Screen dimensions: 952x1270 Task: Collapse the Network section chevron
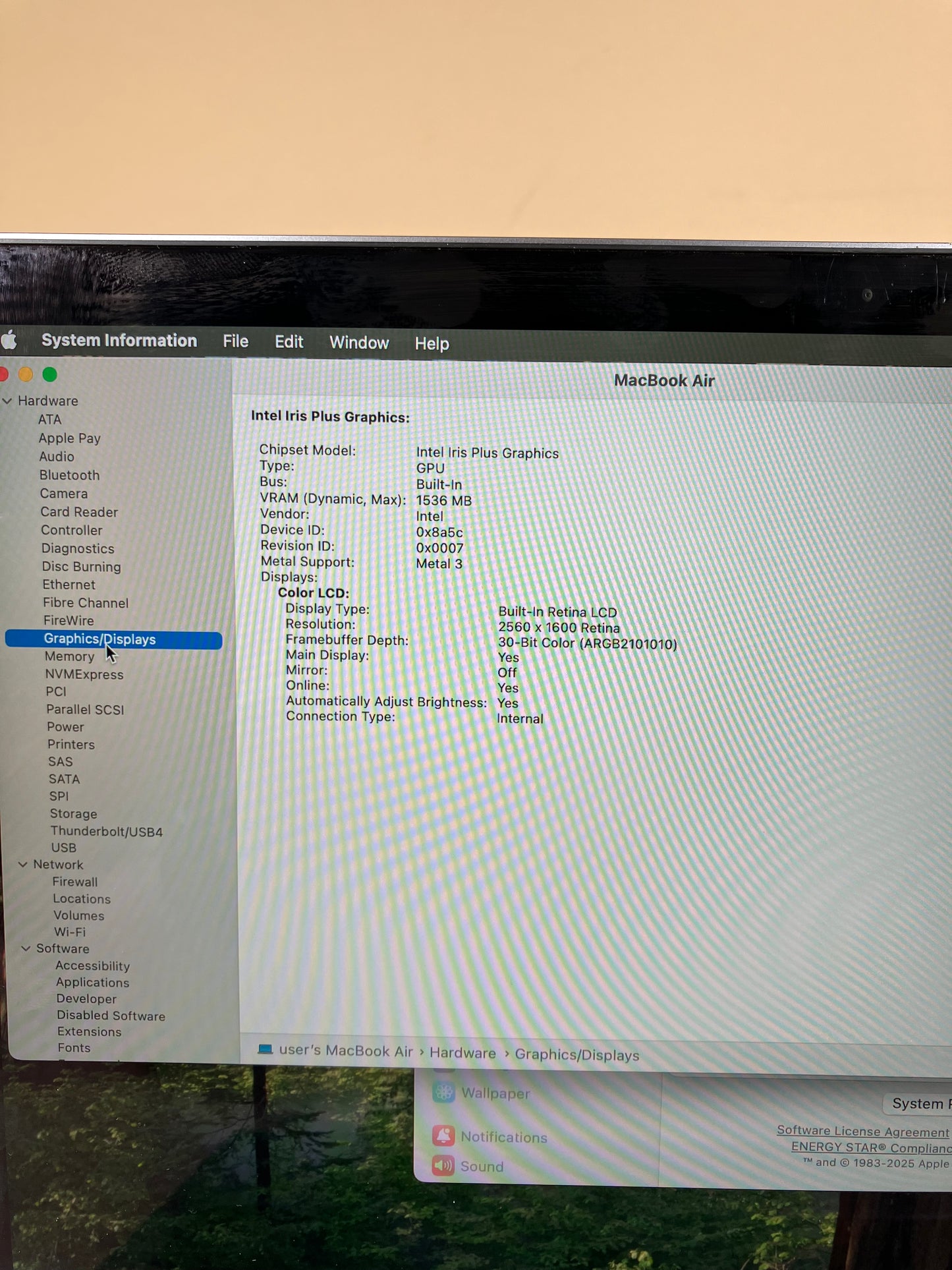point(23,864)
